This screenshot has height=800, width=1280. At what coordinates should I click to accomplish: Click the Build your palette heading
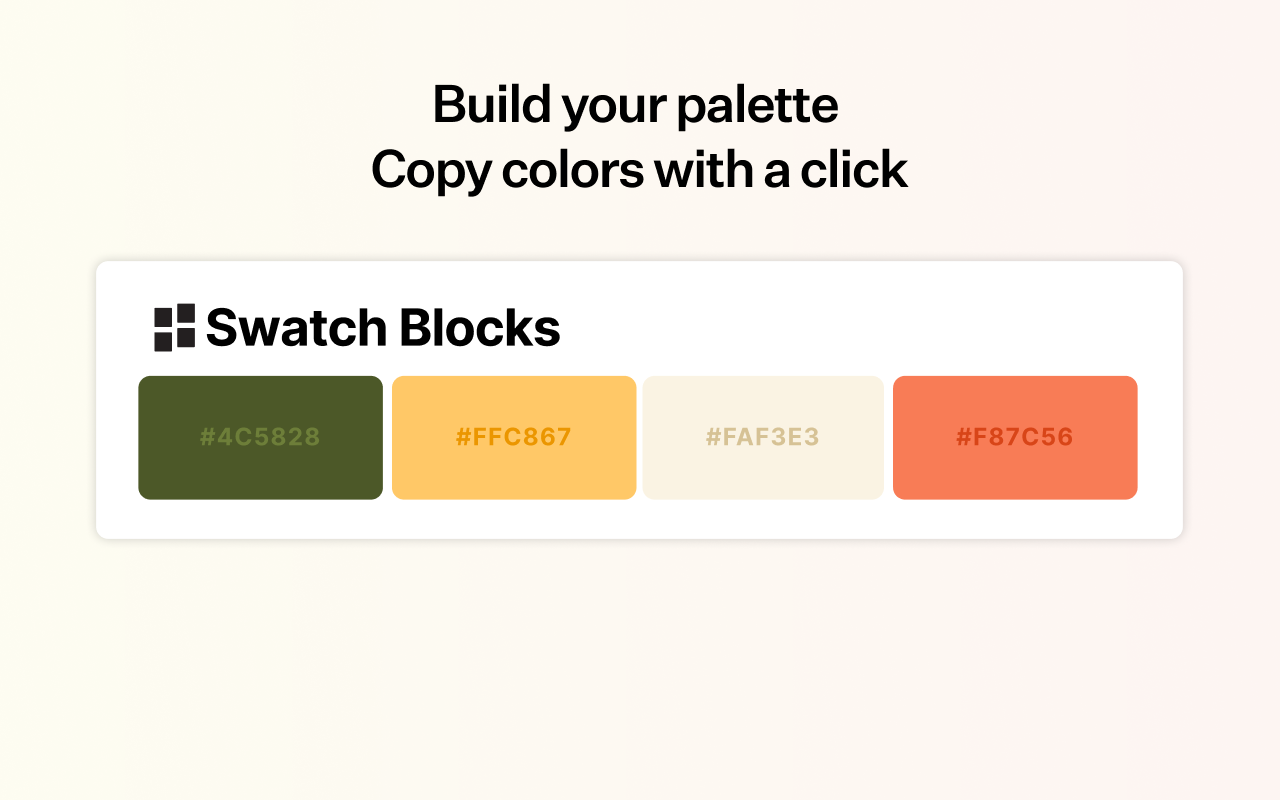coord(635,103)
